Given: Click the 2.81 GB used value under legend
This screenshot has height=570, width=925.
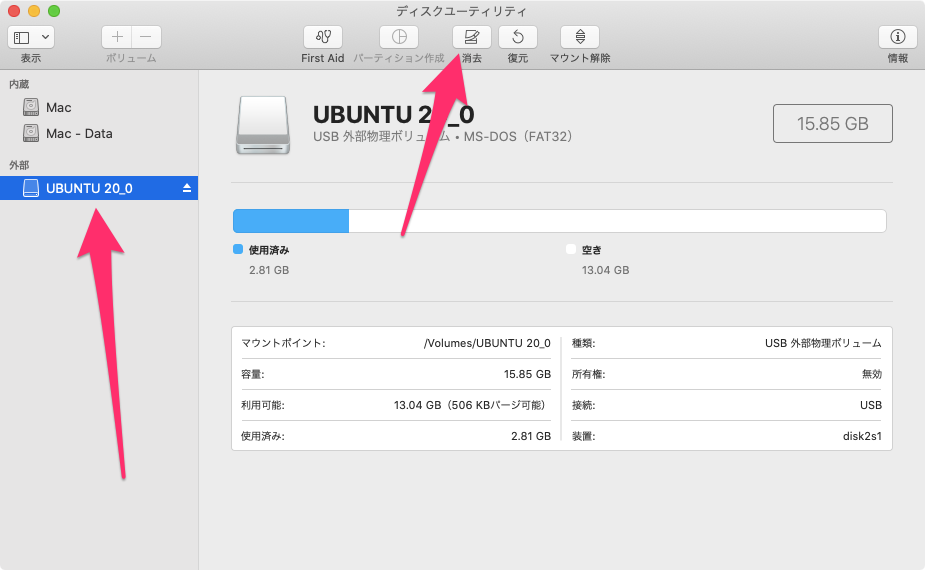Looking at the screenshot, I should 269,270.
